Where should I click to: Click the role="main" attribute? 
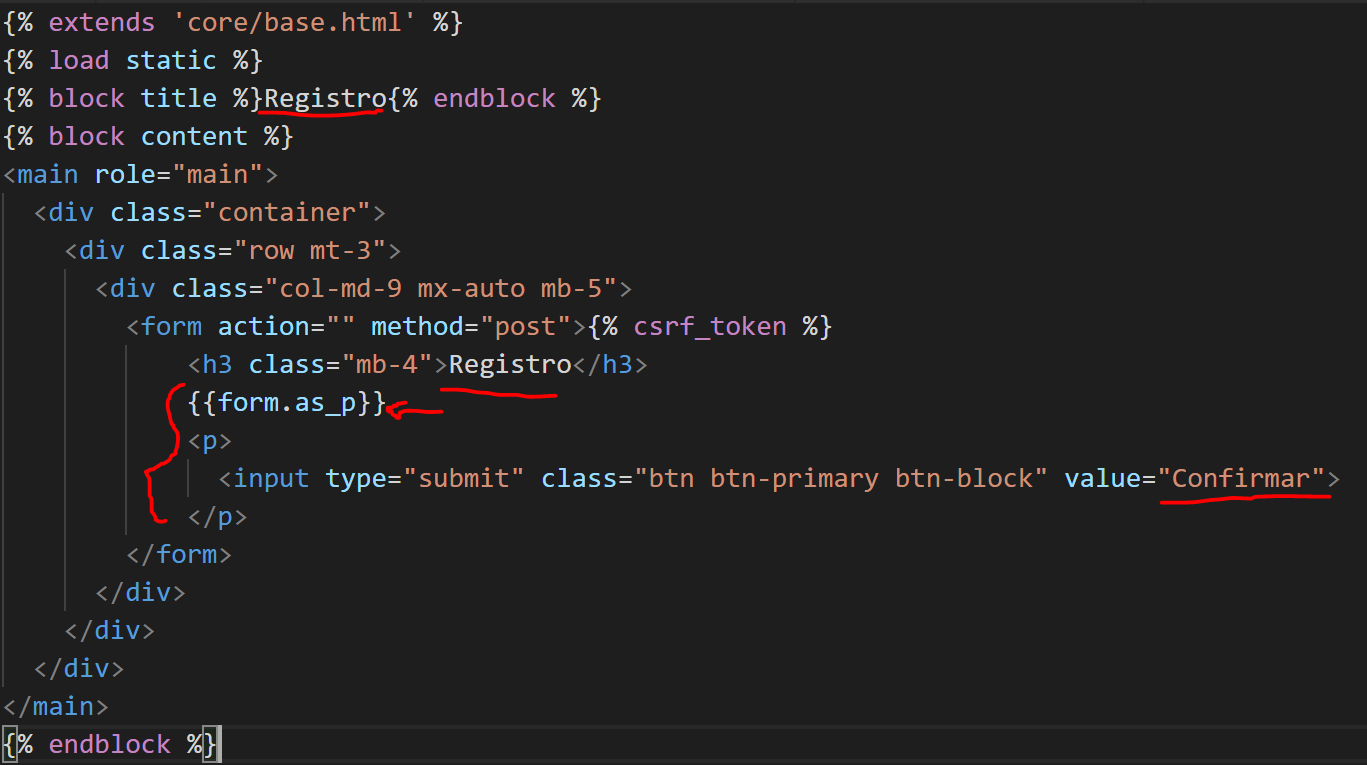click(179, 174)
